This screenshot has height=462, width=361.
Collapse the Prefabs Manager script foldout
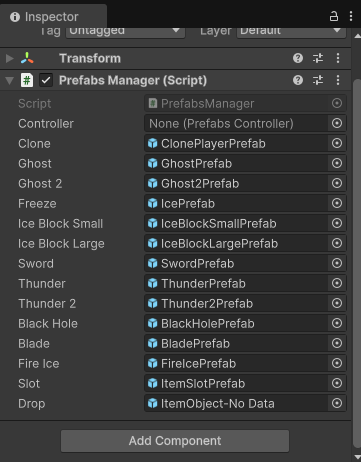(x=10, y=80)
